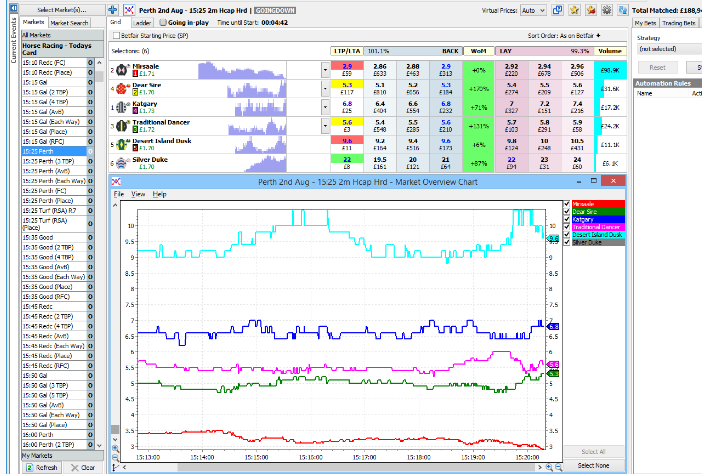Click the bug icon in top toolbar
This screenshot has height=474, width=702.
point(606,10)
